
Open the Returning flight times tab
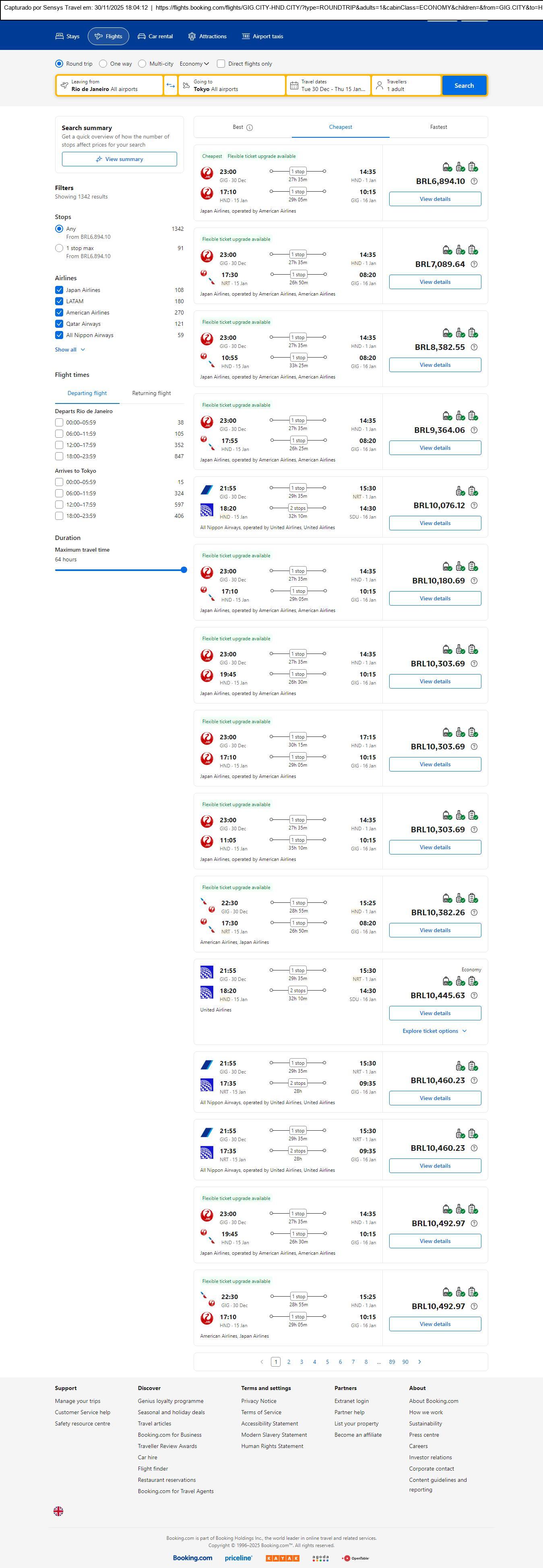(x=151, y=393)
